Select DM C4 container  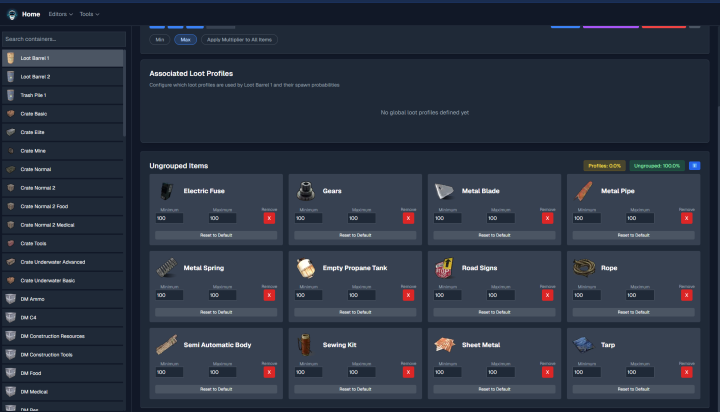tap(62, 317)
